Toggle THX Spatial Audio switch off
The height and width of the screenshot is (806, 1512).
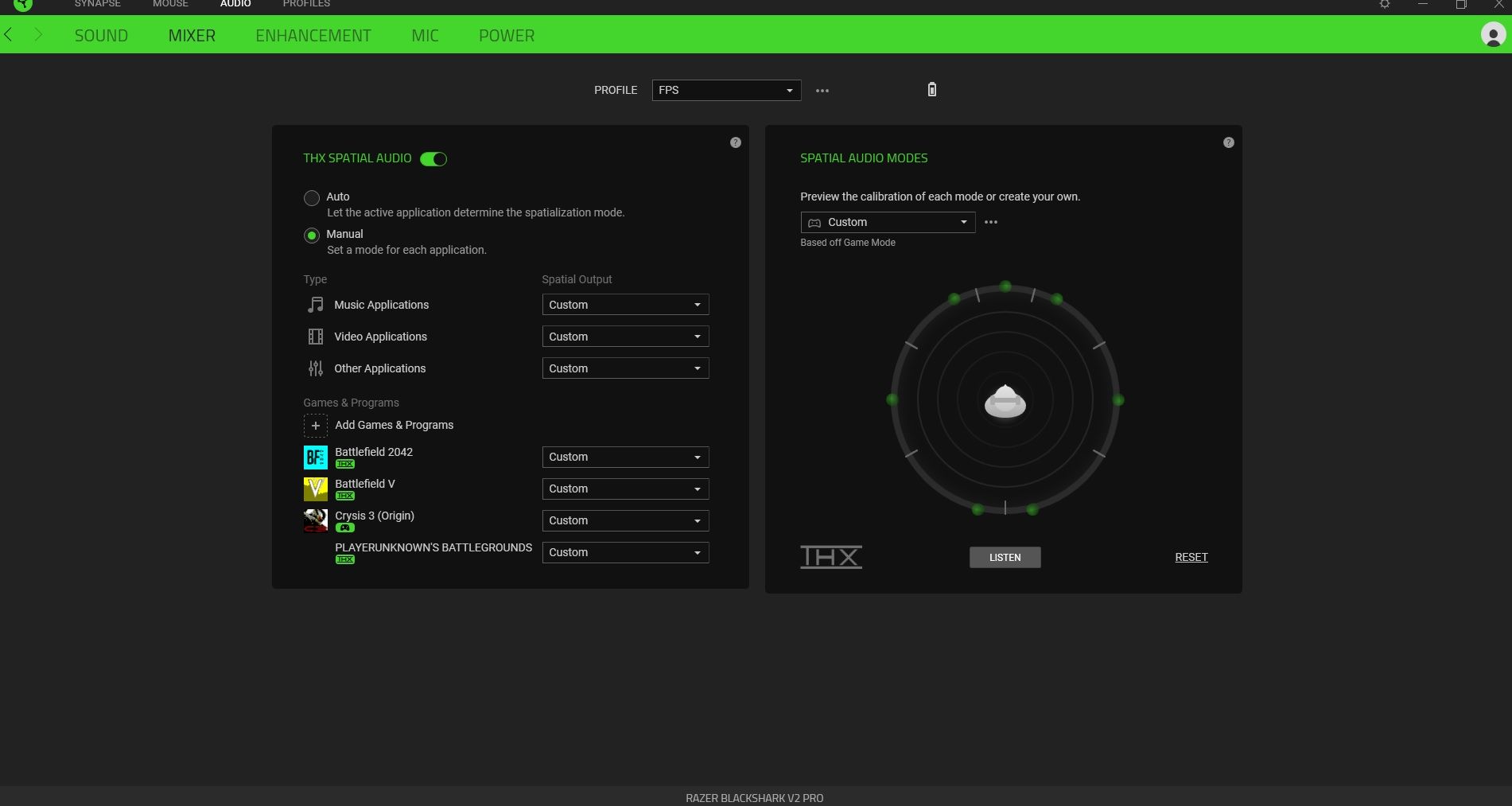click(x=433, y=159)
